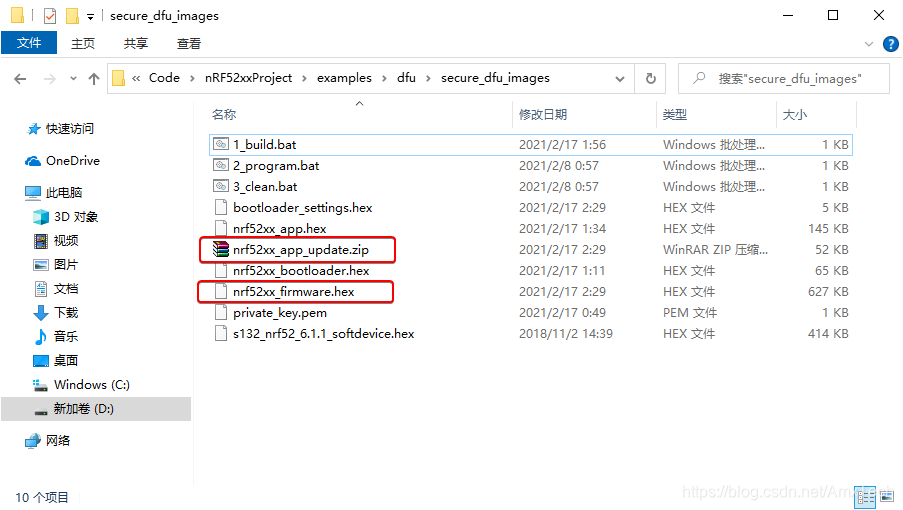Open 3D Objects (3D 对象) folder

coord(66,216)
